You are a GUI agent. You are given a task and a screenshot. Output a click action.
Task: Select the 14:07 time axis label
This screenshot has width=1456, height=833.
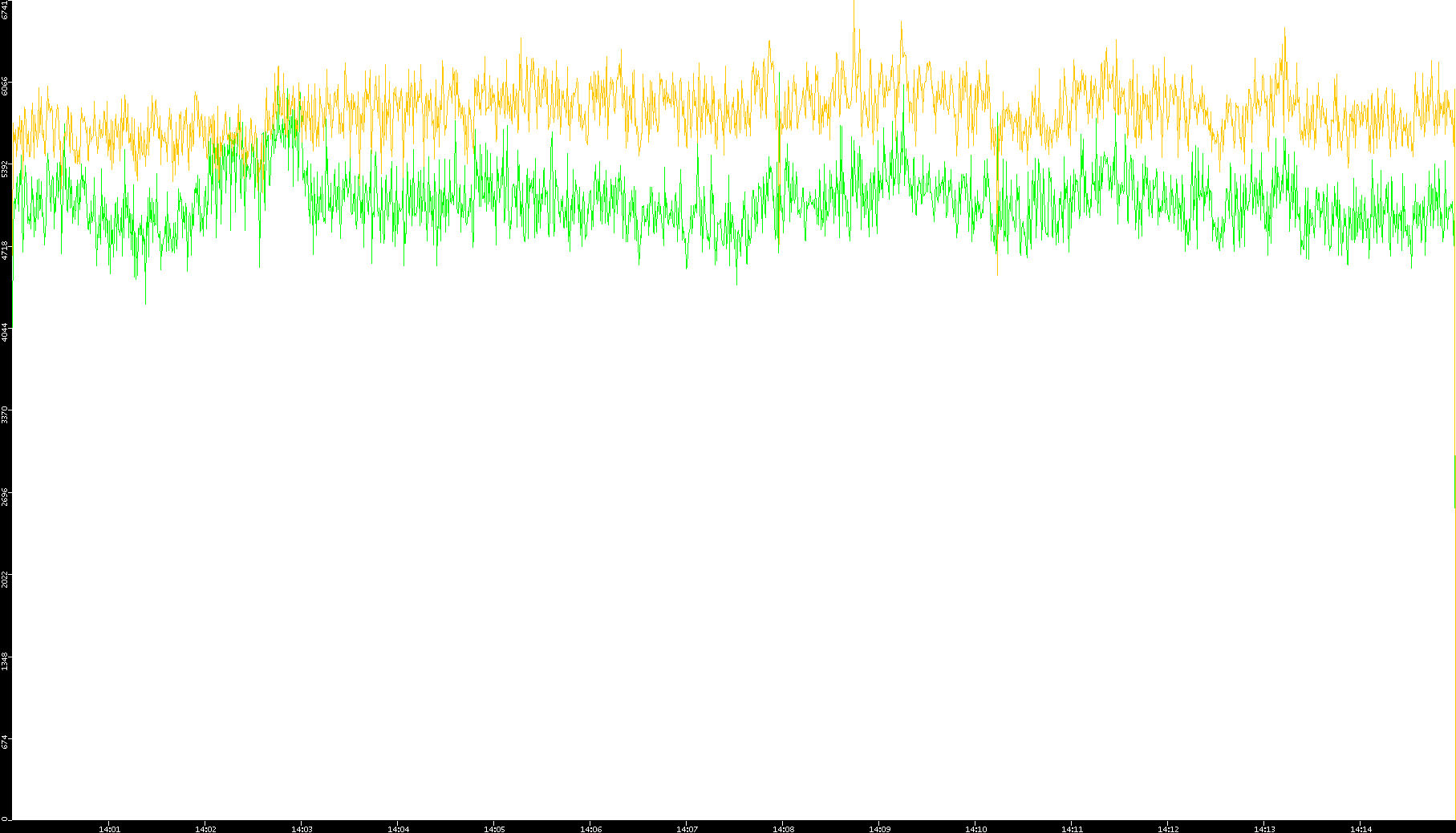click(687, 829)
